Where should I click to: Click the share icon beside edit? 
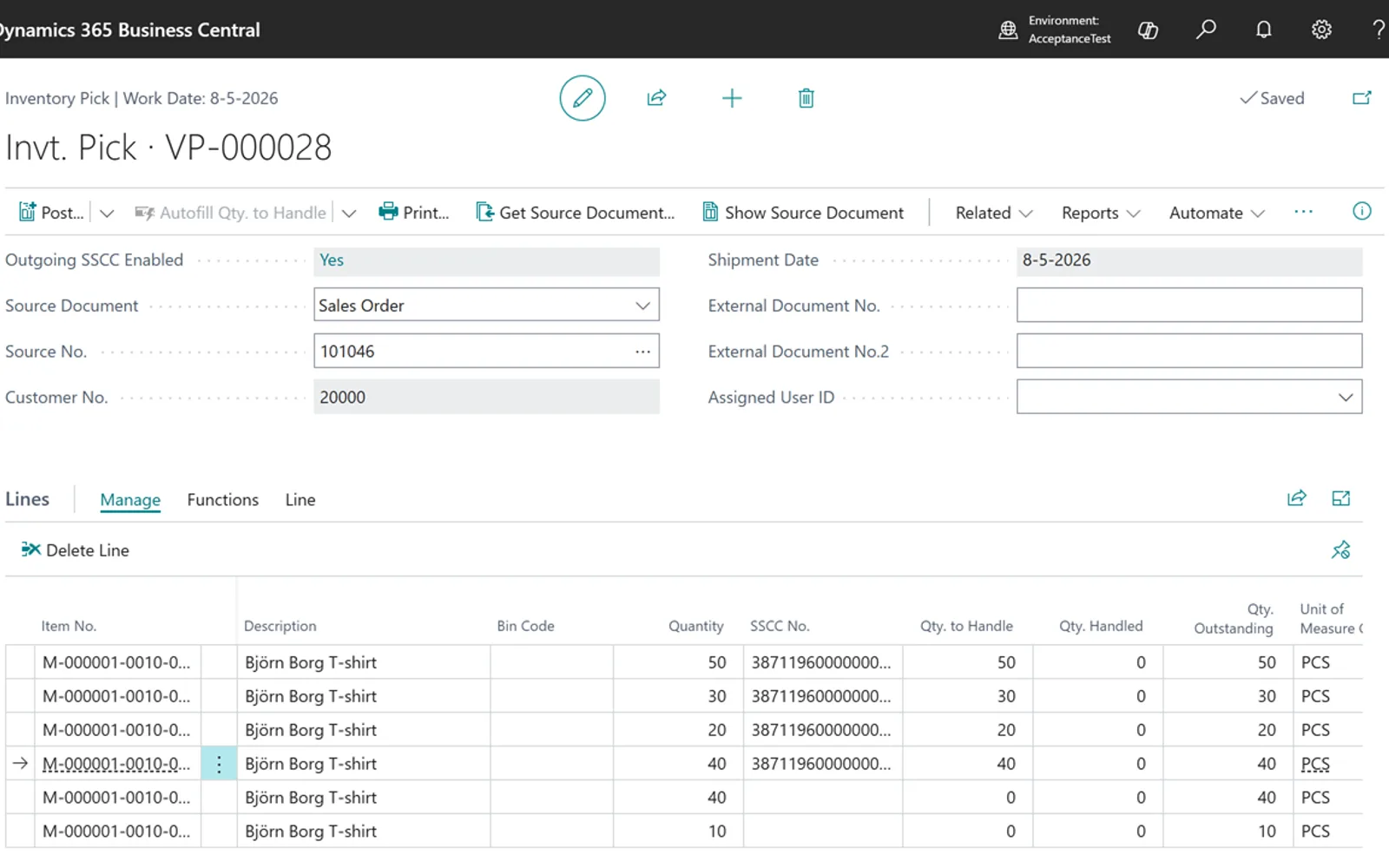(656, 98)
